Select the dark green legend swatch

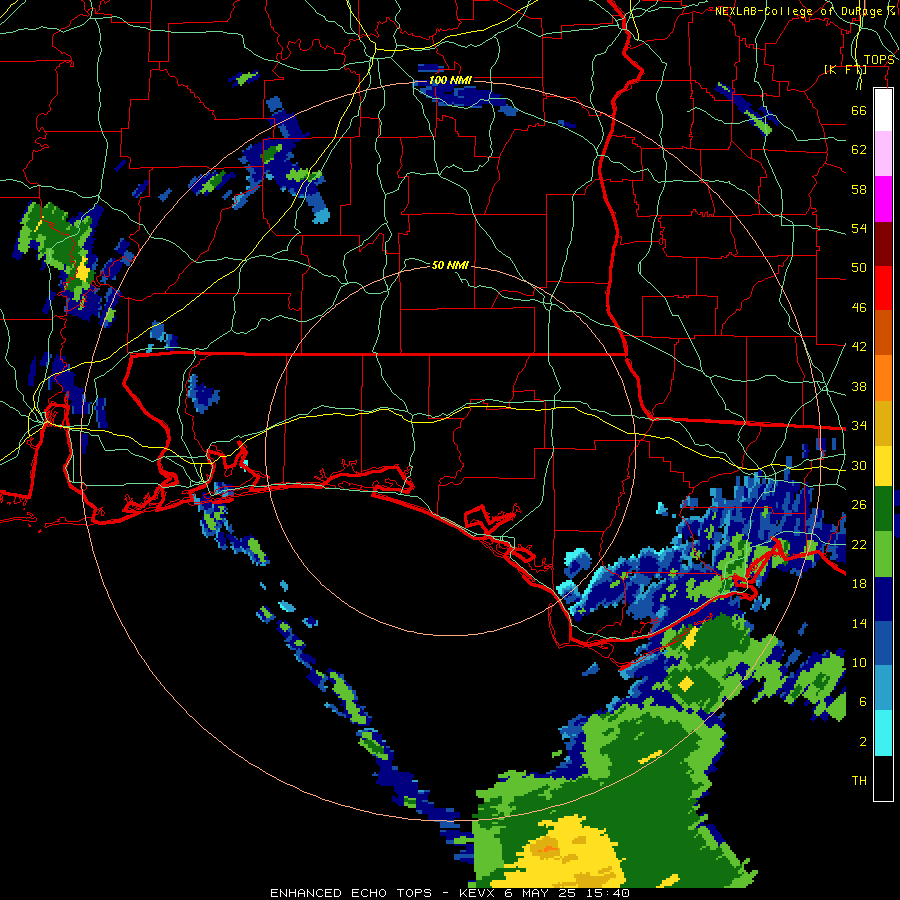pyautogui.click(x=883, y=509)
